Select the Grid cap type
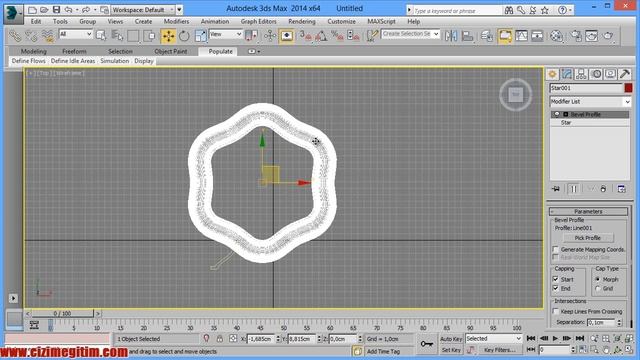The image size is (640, 360). point(598,288)
